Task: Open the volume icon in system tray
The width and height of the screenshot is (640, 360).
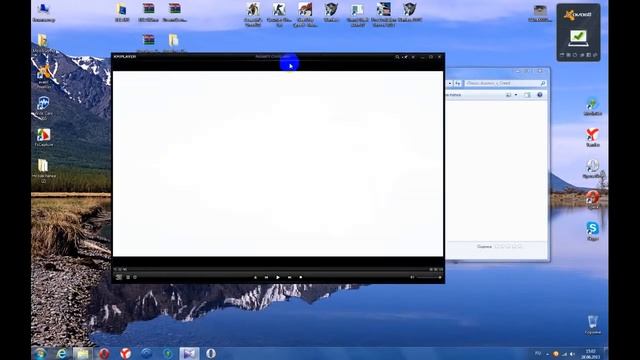Action: tap(572, 354)
